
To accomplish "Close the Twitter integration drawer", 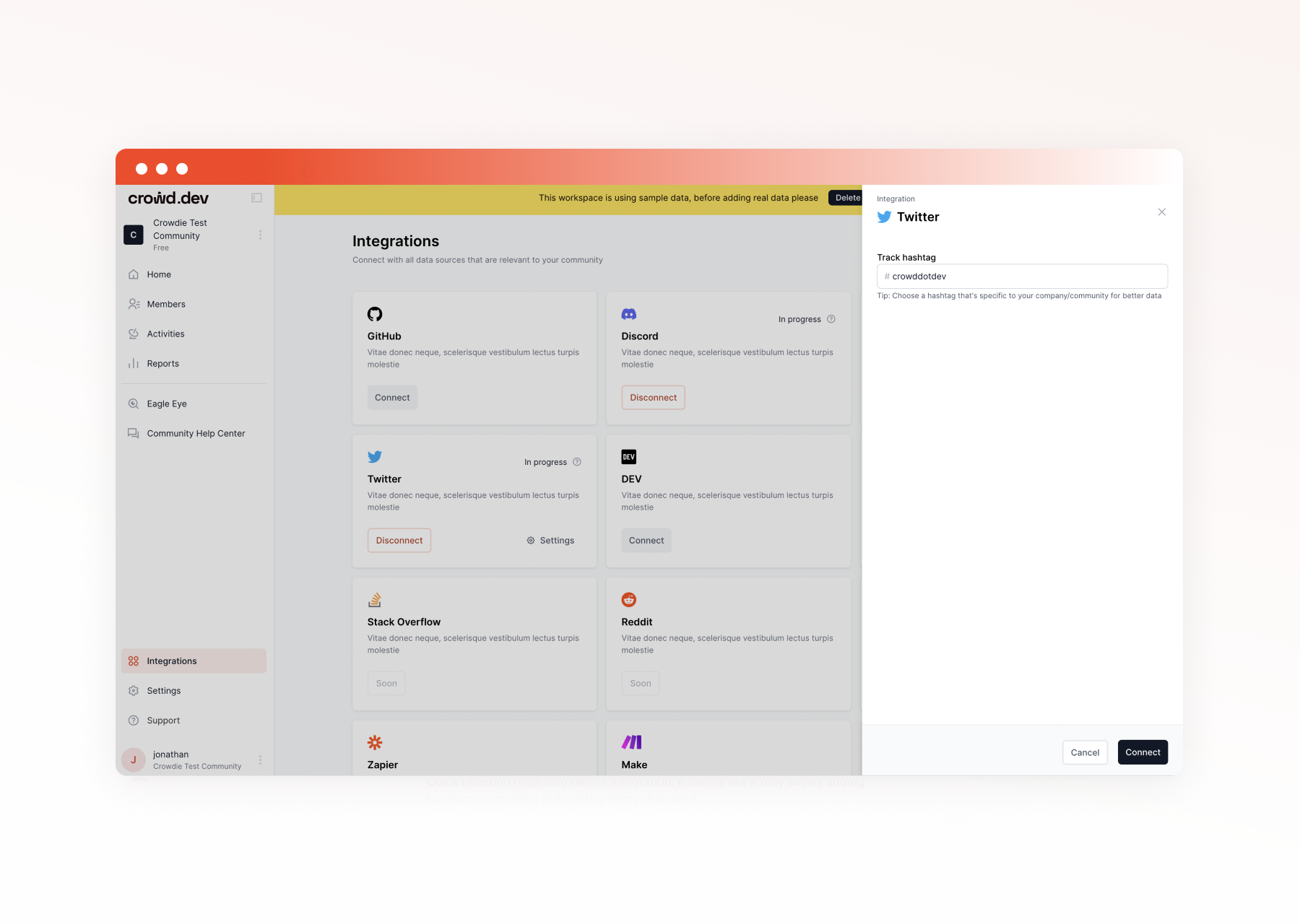I will (x=1162, y=212).
